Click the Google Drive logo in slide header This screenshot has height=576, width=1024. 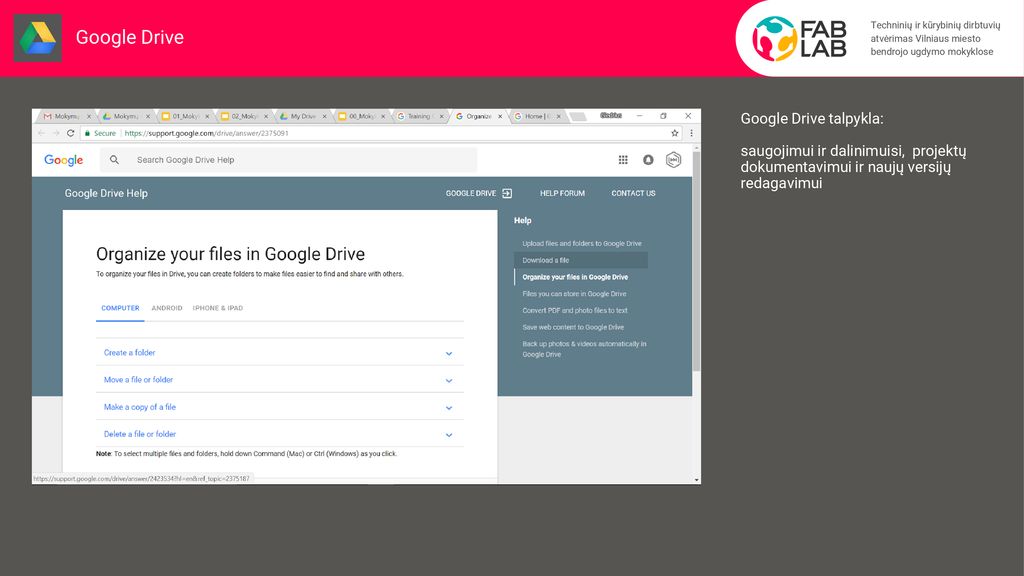pyautogui.click(x=37, y=38)
